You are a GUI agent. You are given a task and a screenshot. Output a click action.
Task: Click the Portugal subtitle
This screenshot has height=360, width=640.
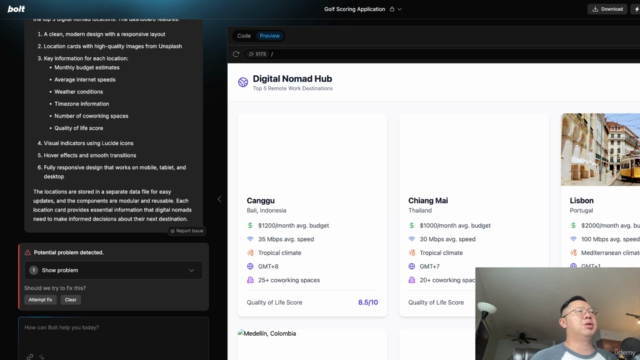click(581, 211)
